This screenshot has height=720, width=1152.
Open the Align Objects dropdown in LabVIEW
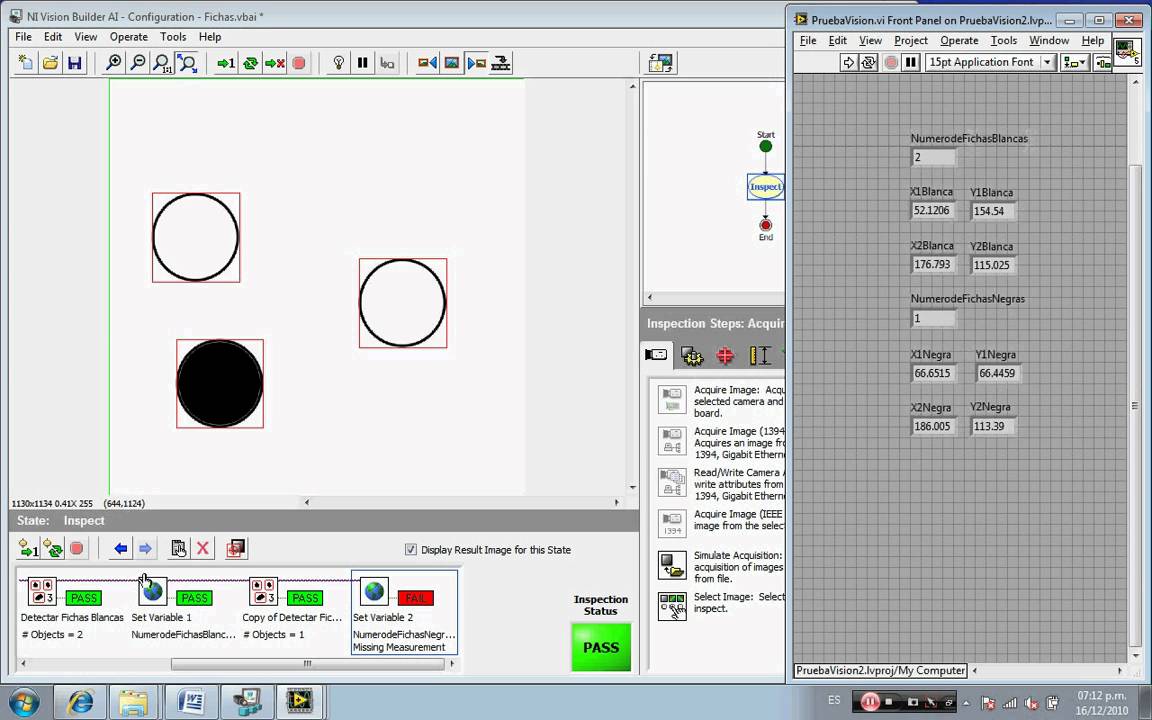(1074, 62)
